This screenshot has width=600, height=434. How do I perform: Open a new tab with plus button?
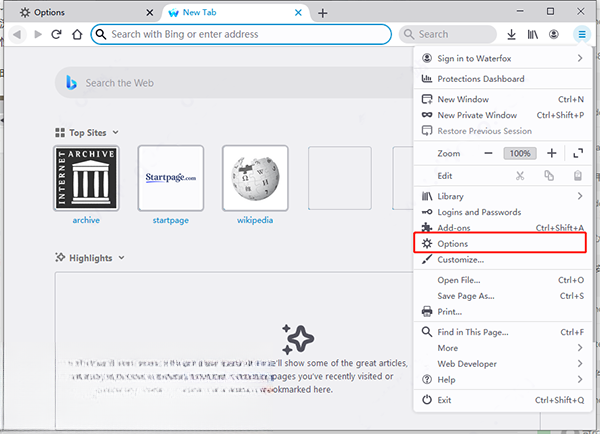pyautogui.click(x=323, y=13)
